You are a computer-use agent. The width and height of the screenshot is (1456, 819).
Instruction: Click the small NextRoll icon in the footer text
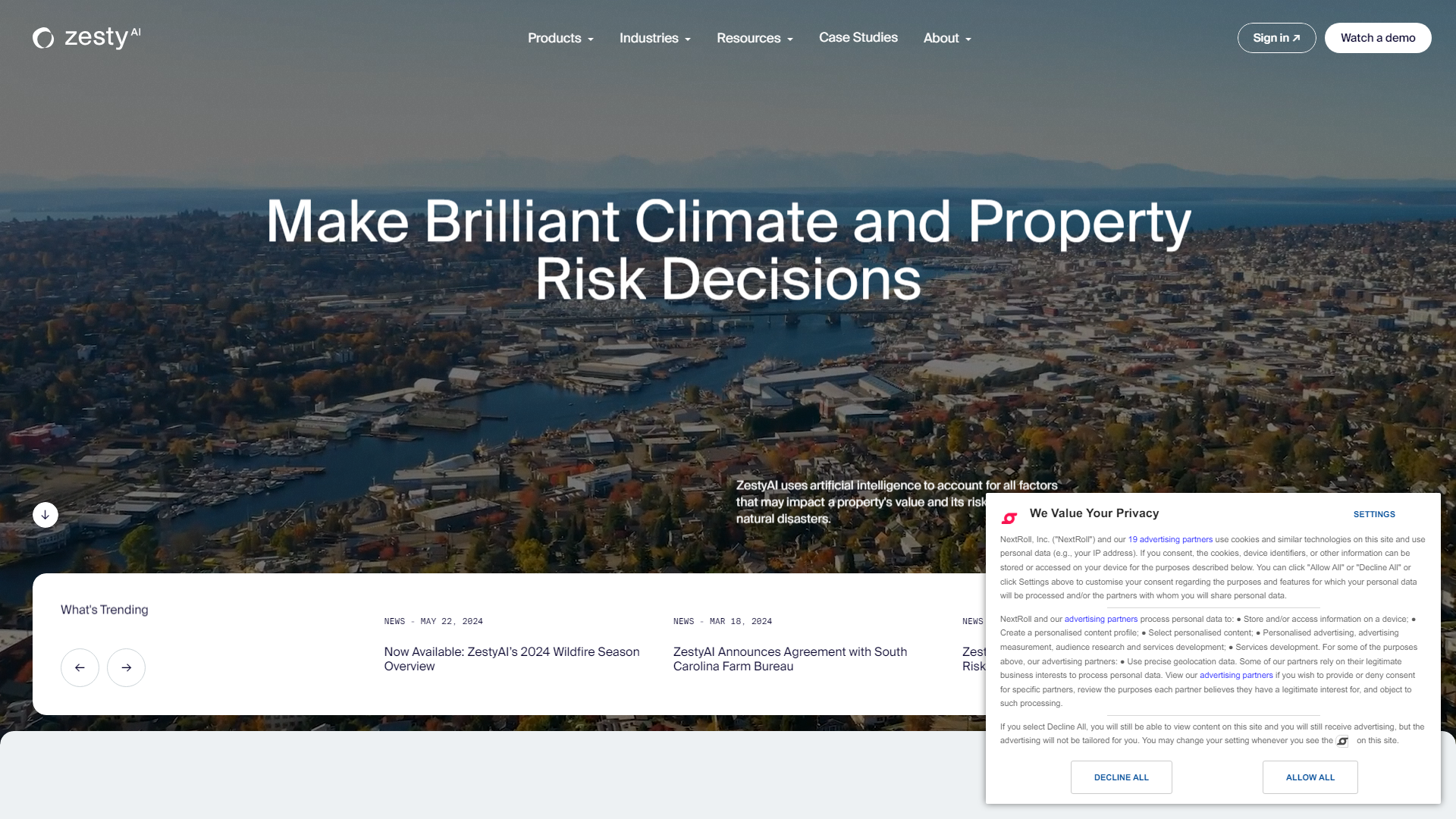tap(1343, 741)
